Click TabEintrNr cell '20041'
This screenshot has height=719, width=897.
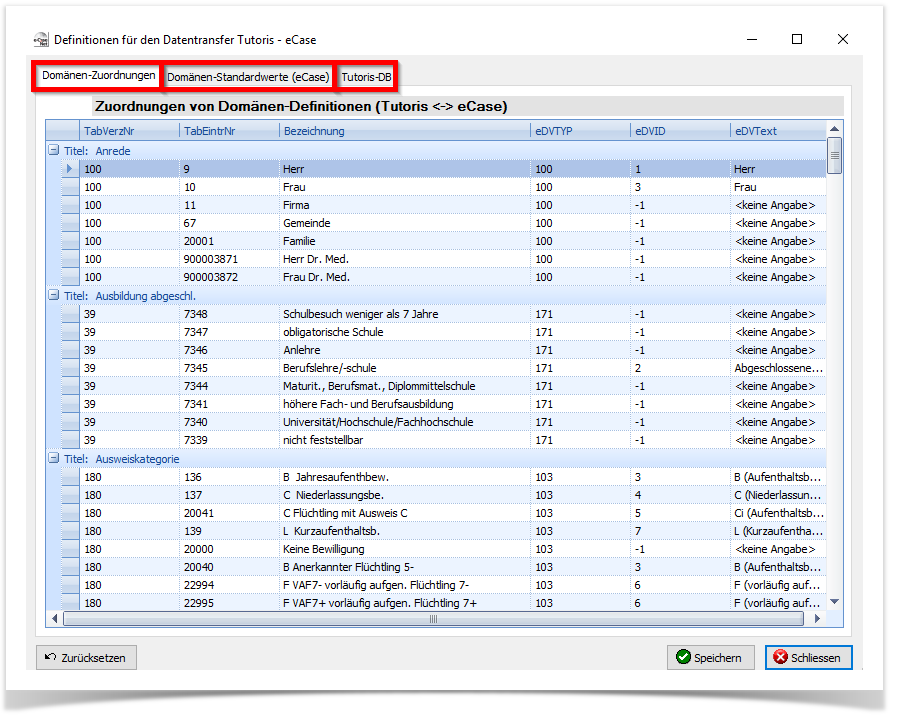pos(229,513)
